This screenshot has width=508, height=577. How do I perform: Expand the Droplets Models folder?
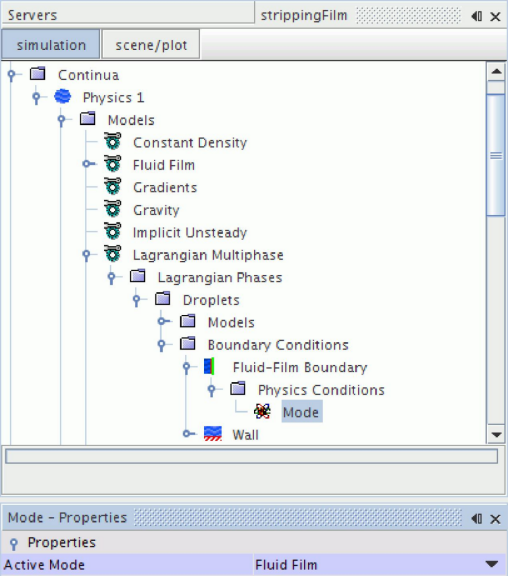(x=162, y=322)
